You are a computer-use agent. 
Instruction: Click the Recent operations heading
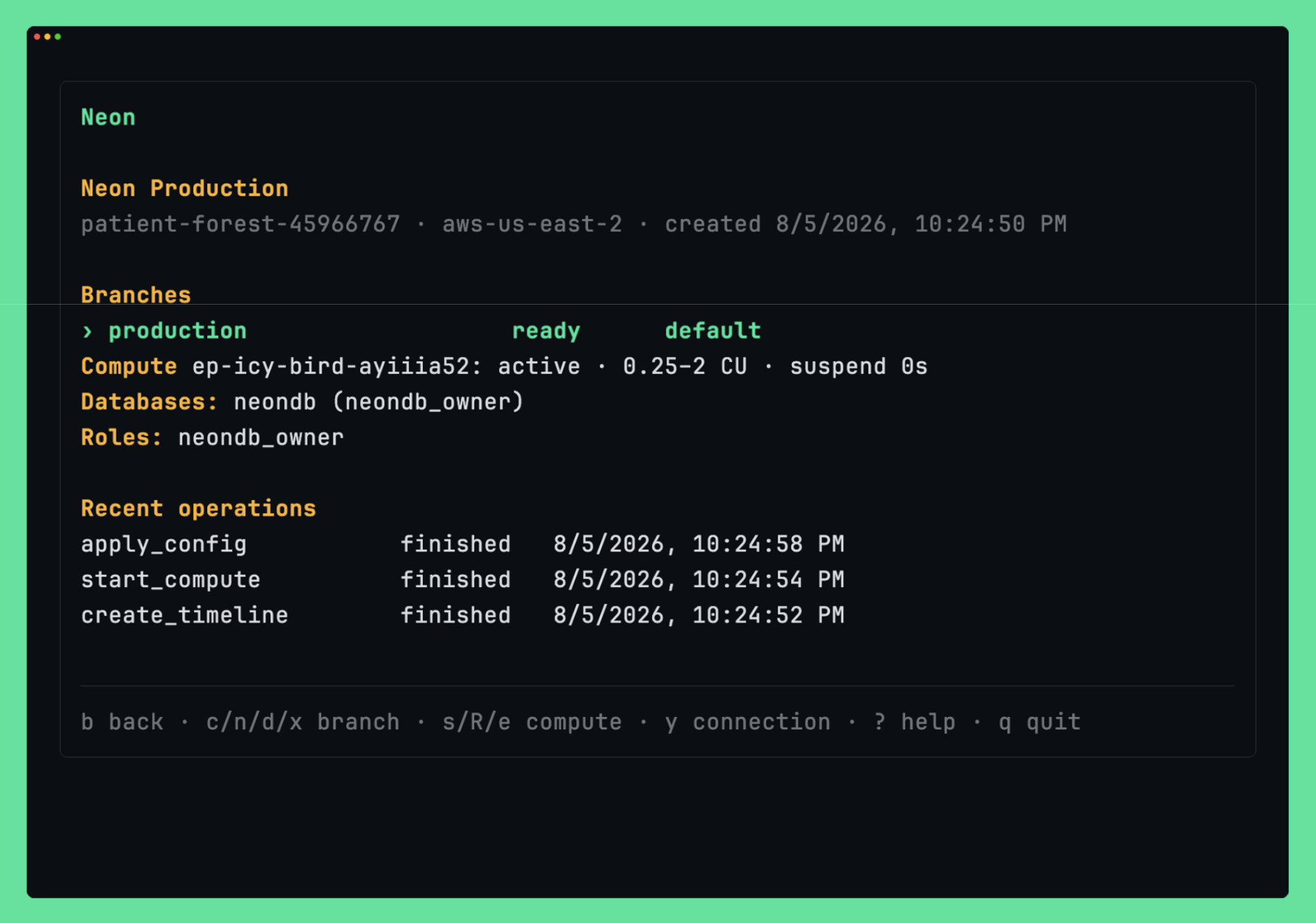point(198,509)
